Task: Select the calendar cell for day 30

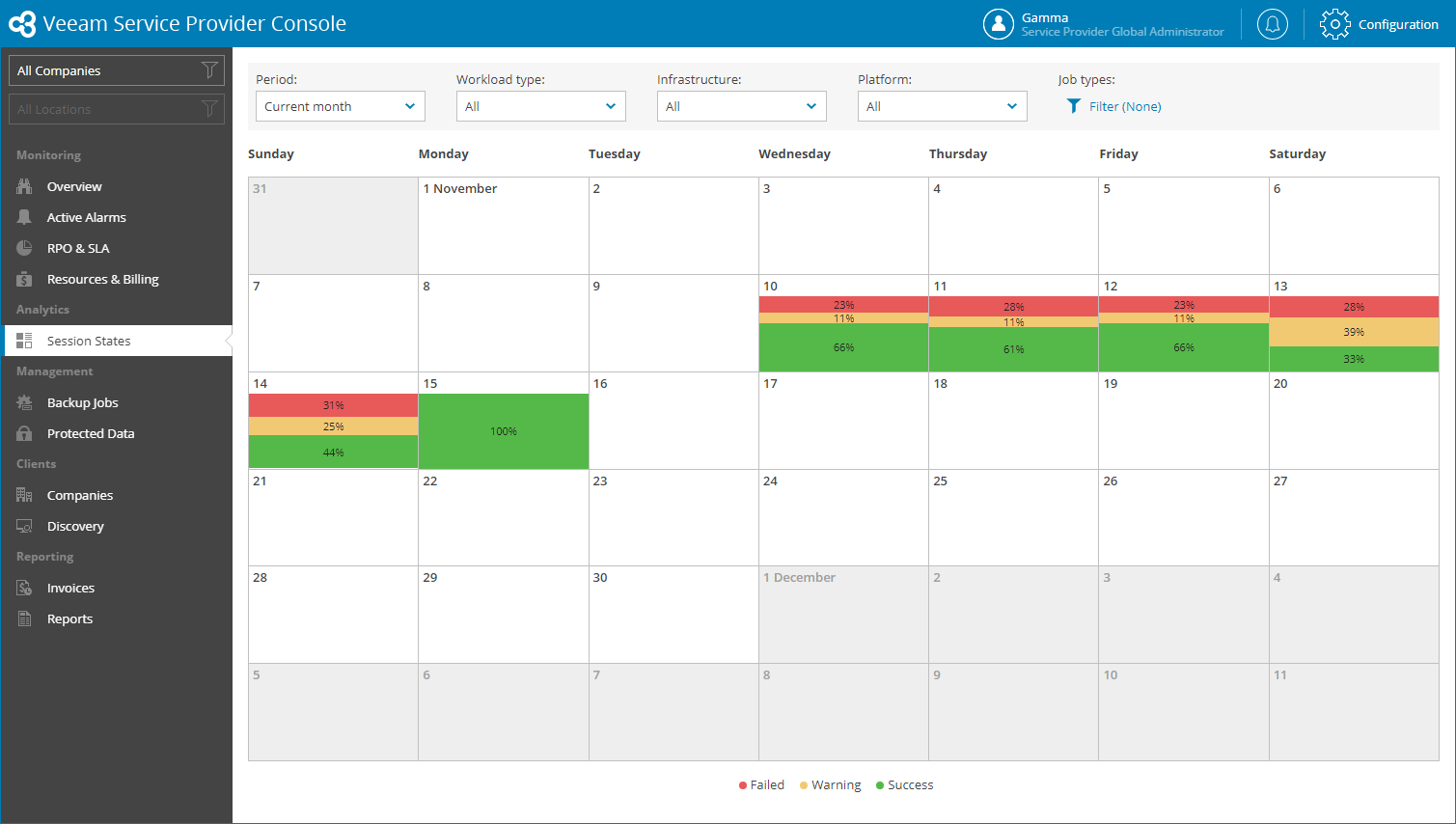Action: 673,615
